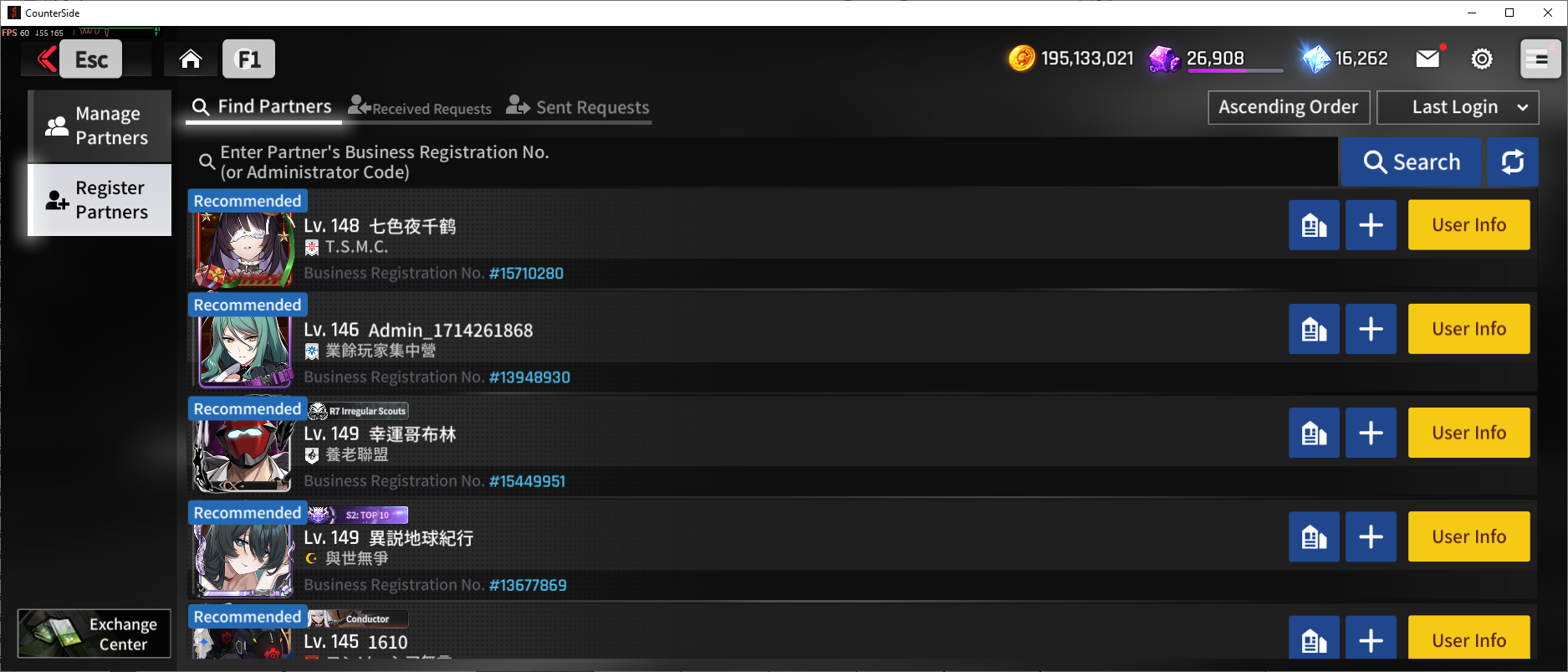Add 幸運哥布林 as a partner

(1371, 433)
